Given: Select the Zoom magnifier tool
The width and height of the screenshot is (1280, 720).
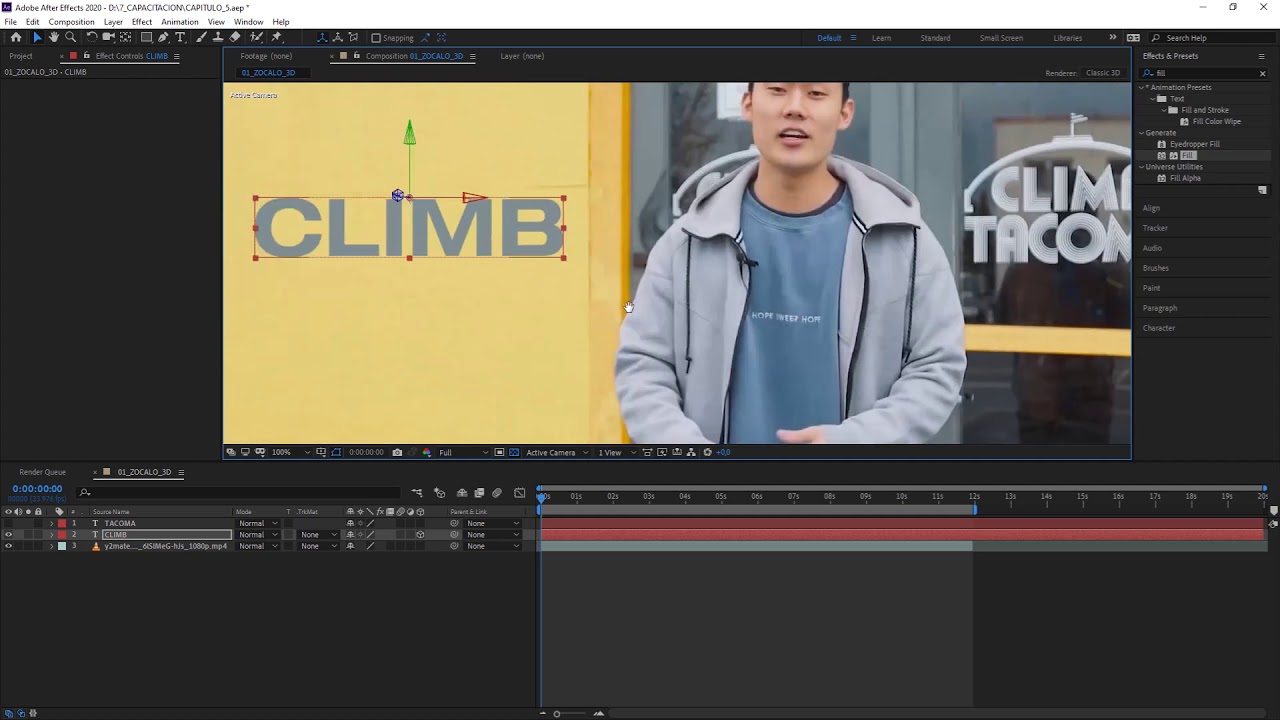Looking at the screenshot, I should (x=70, y=37).
